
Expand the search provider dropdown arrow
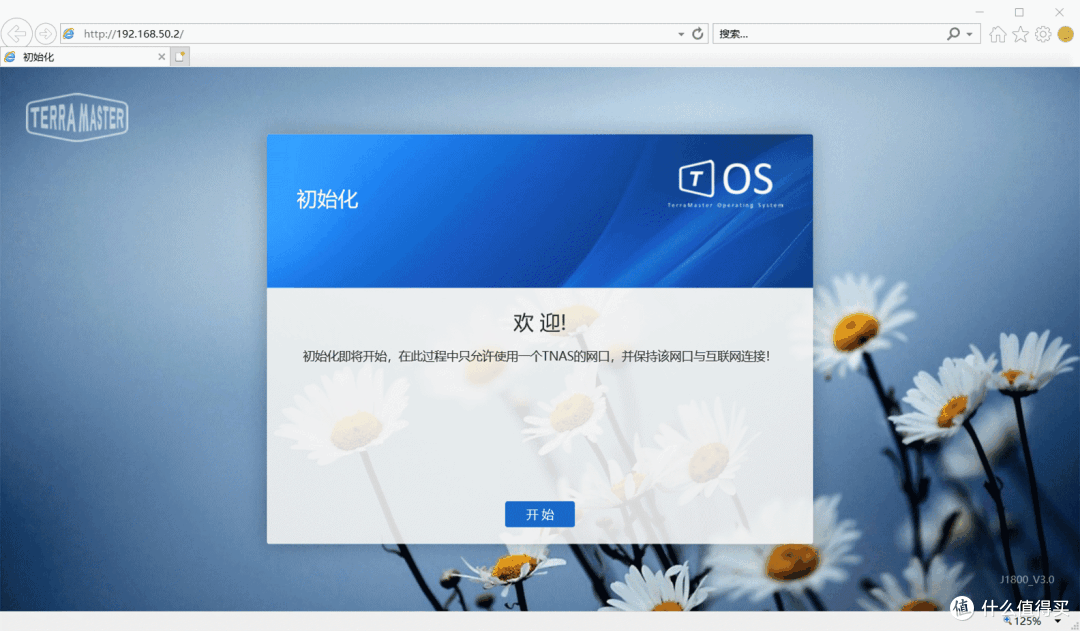click(x=969, y=33)
